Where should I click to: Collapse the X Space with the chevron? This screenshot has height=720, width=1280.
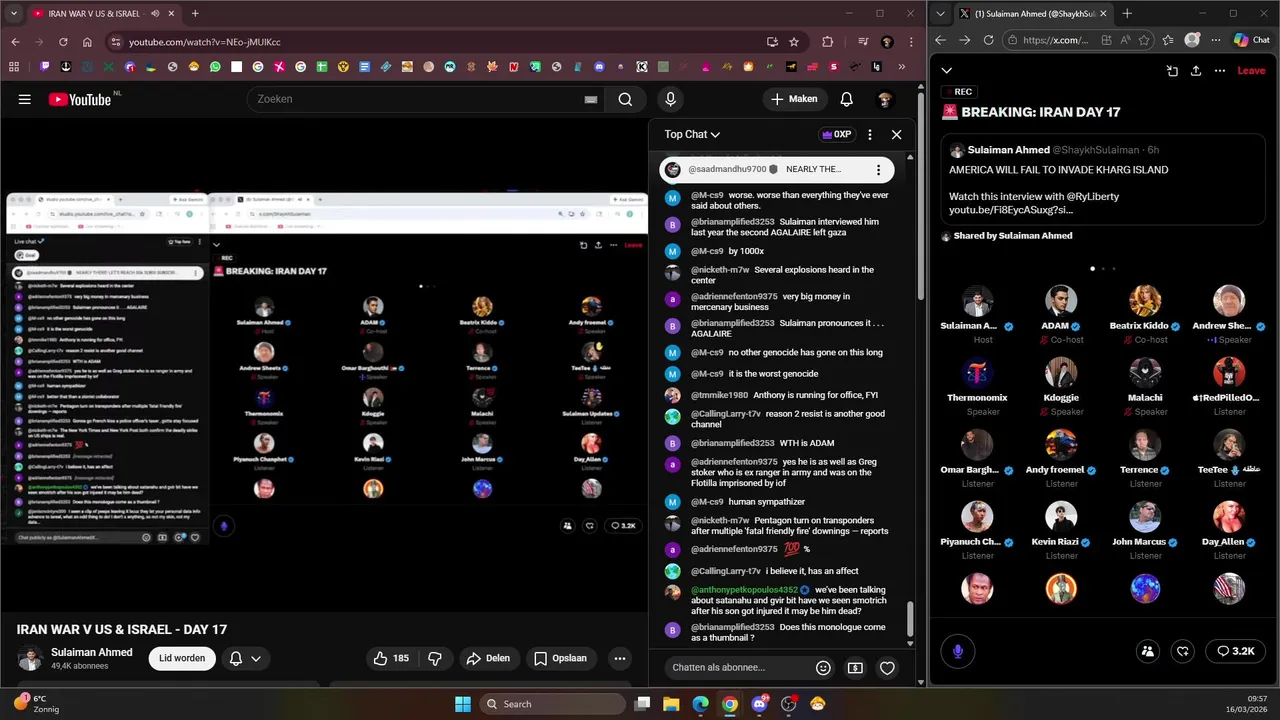[x=946, y=71]
